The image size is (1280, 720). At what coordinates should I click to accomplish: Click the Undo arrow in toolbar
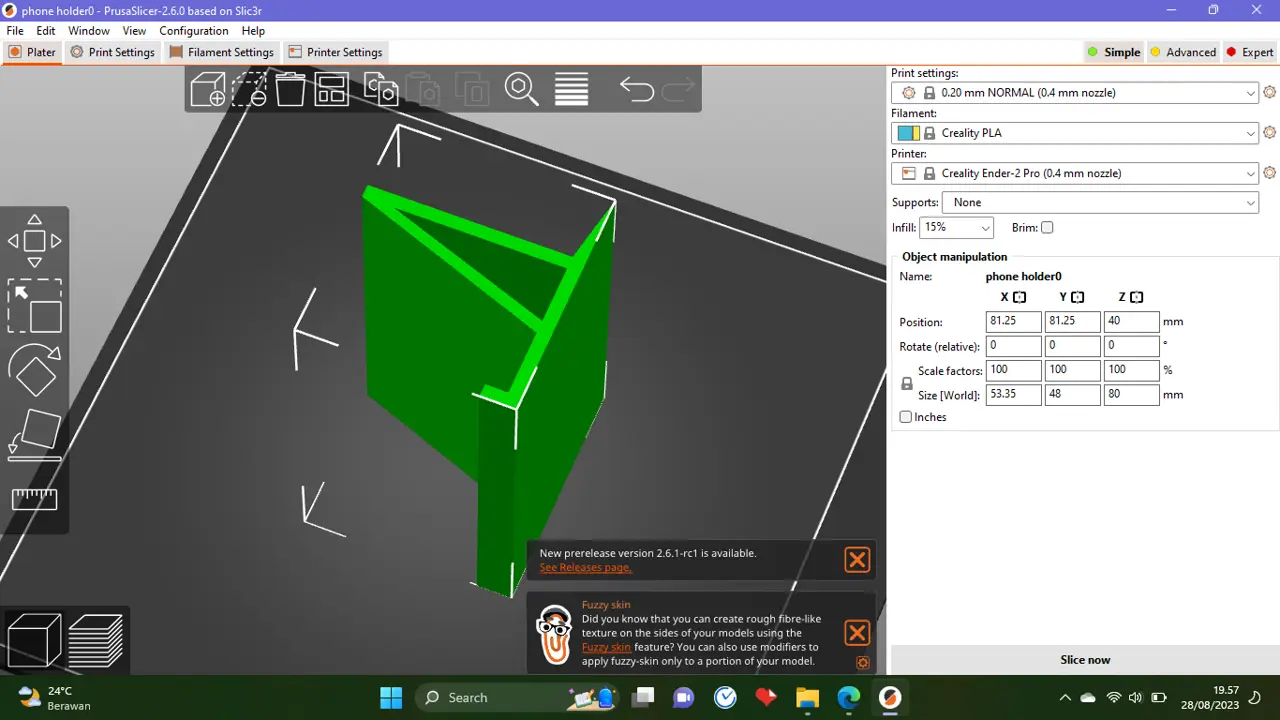click(x=636, y=89)
